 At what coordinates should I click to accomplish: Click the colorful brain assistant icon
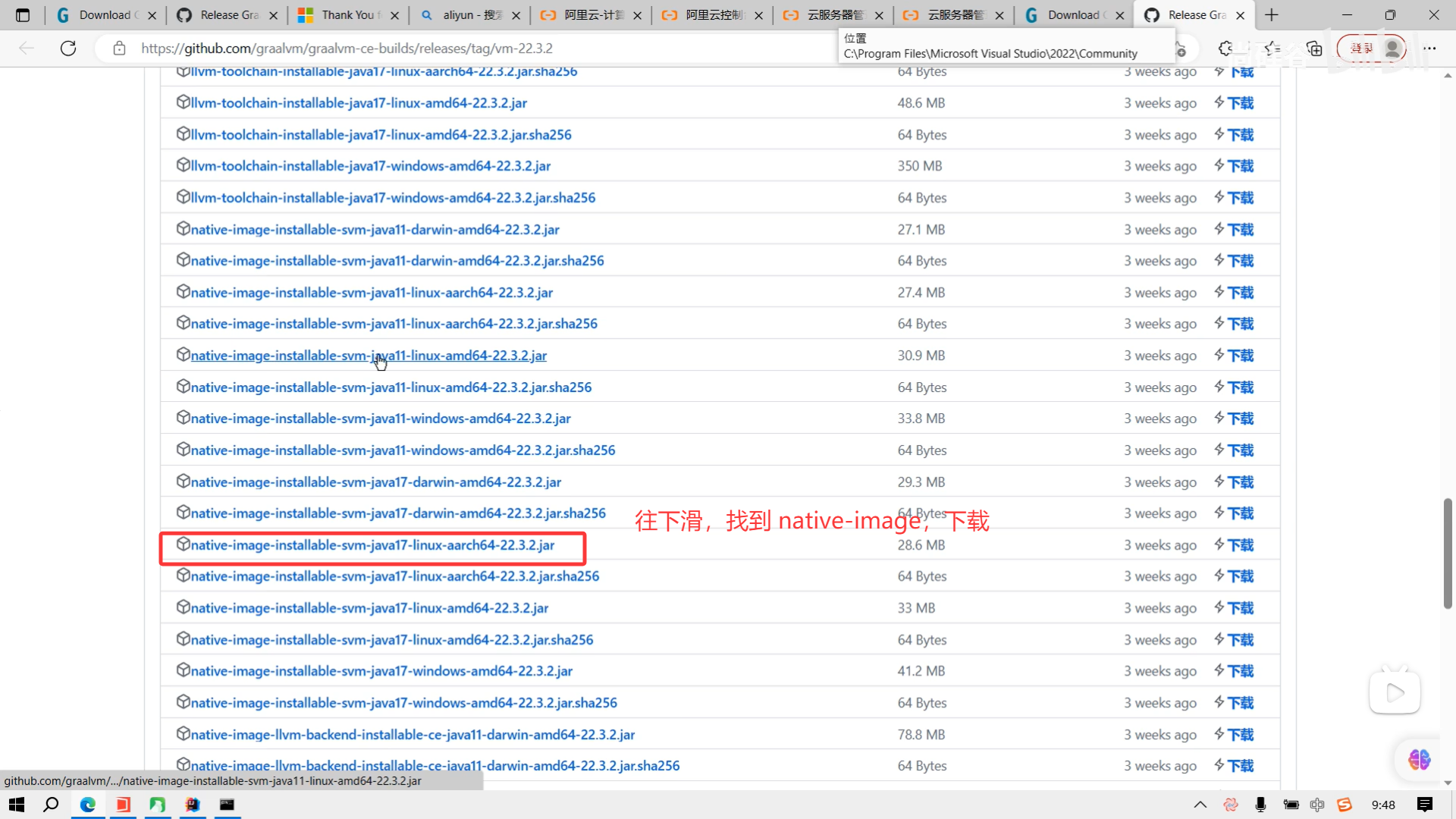click(1419, 759)
